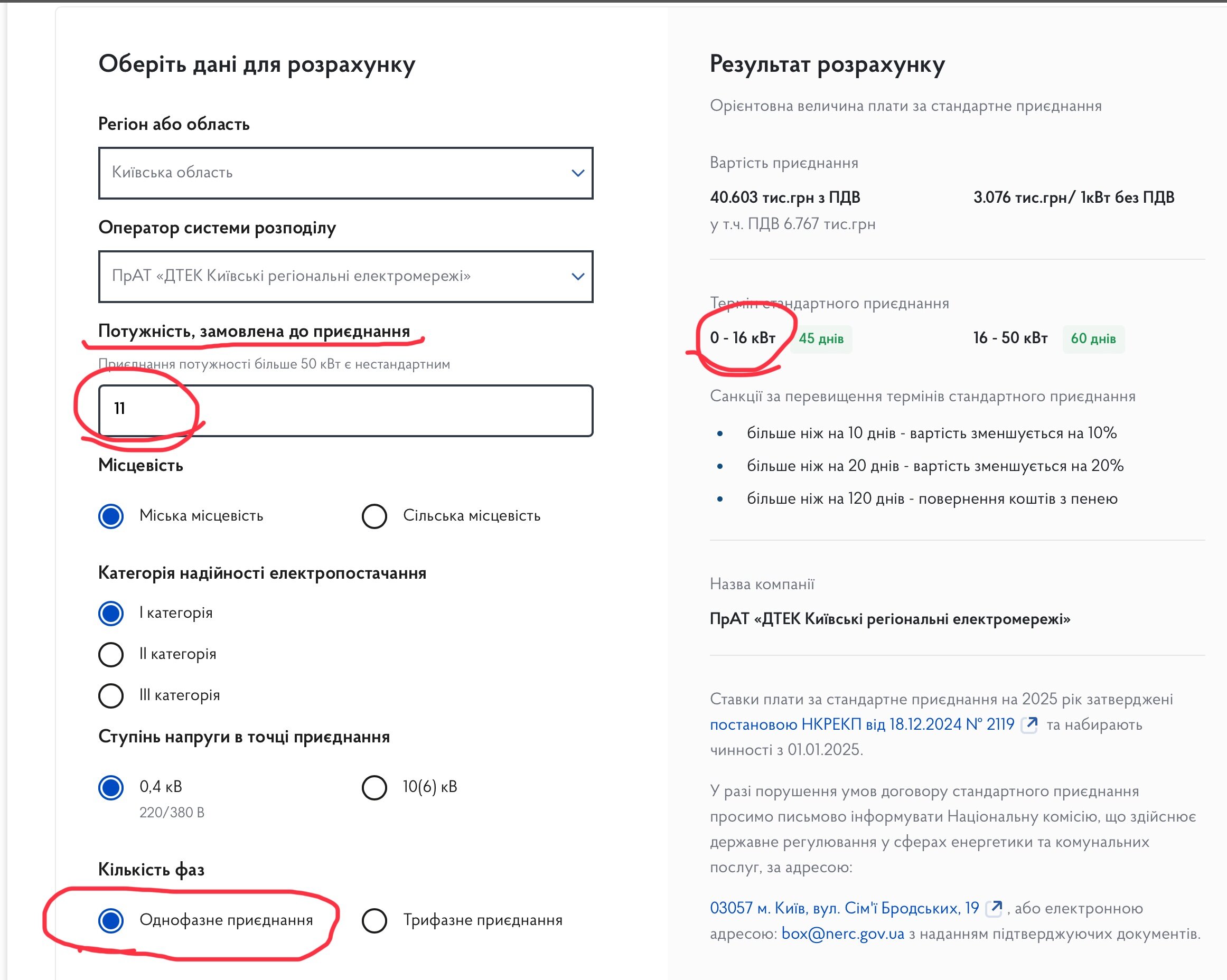This screenshot has height=980, width=1227.
Task: Click the chevron arrow in Київська область field
Action: pyautogui.click(x=578, y=173)
